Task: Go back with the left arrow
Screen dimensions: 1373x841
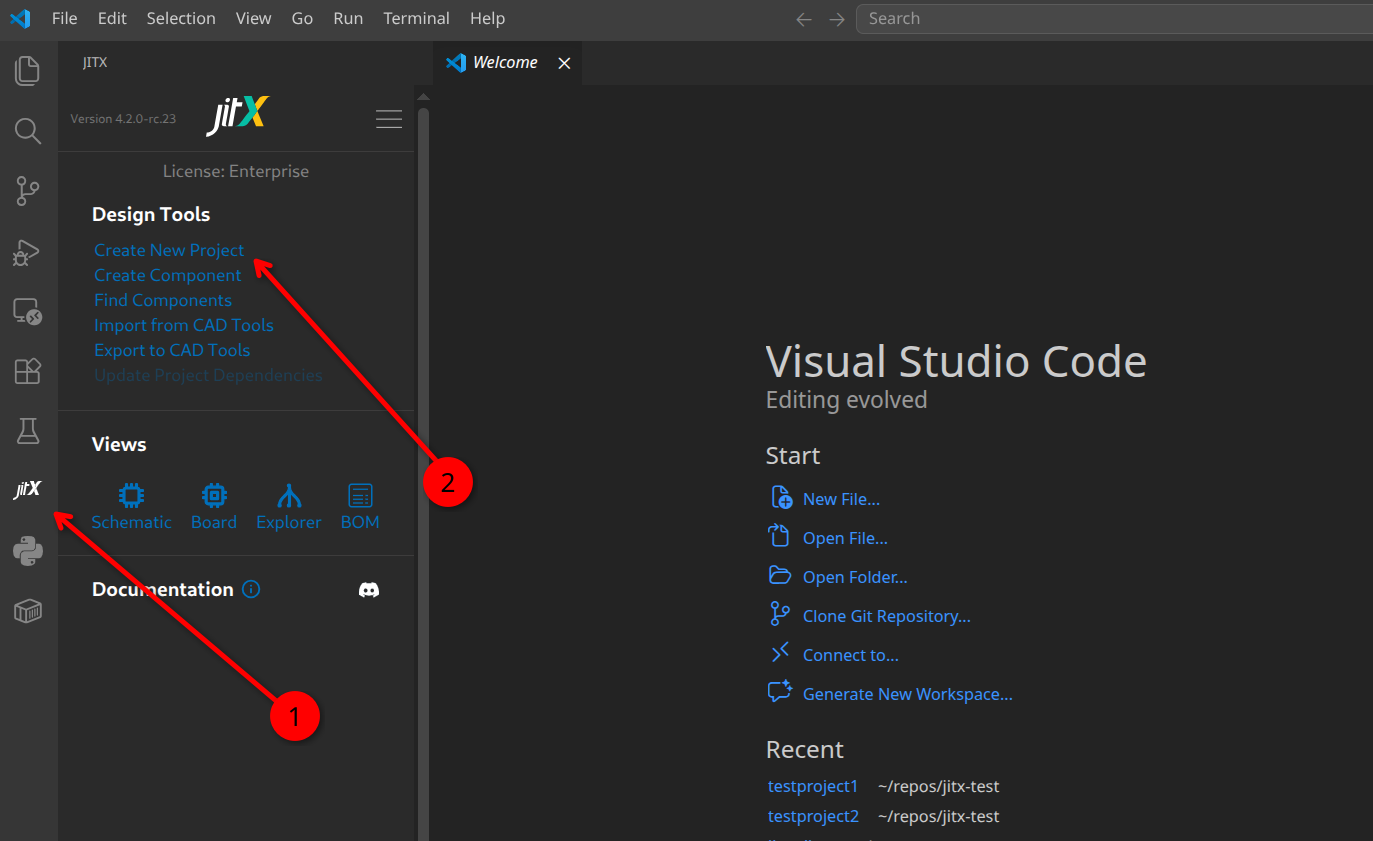Action: (x=804, y=19)
